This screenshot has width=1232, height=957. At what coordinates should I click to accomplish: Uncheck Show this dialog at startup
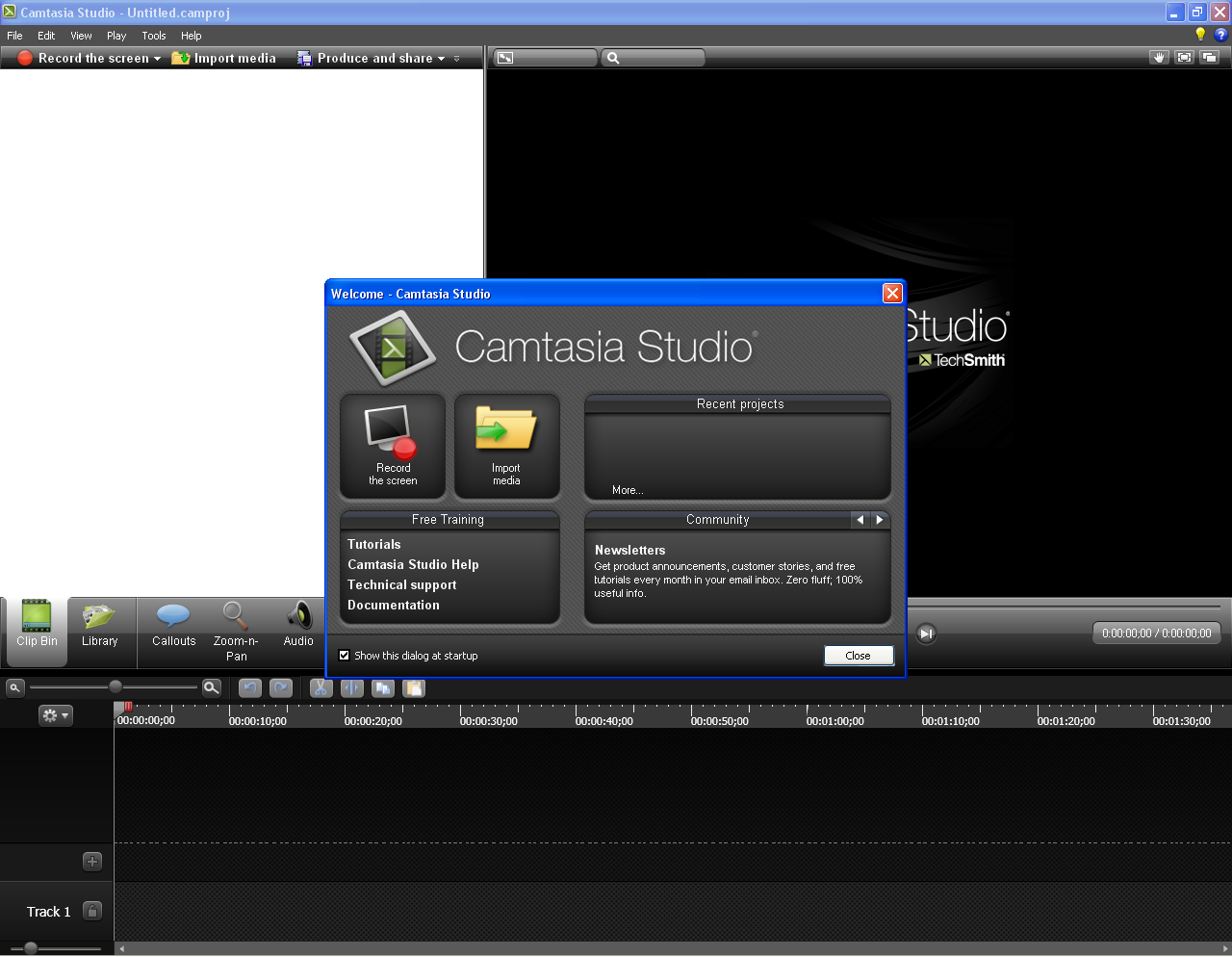tap(345, 656)
